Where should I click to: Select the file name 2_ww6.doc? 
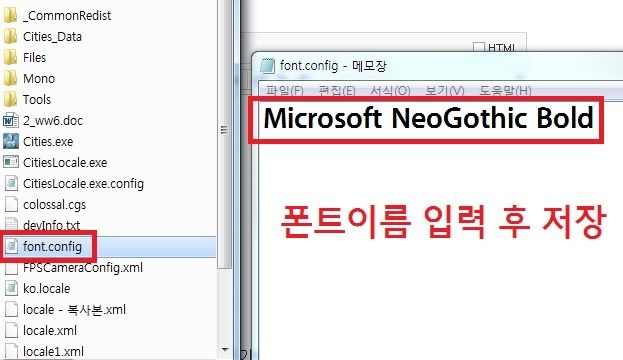coord(53,120)
